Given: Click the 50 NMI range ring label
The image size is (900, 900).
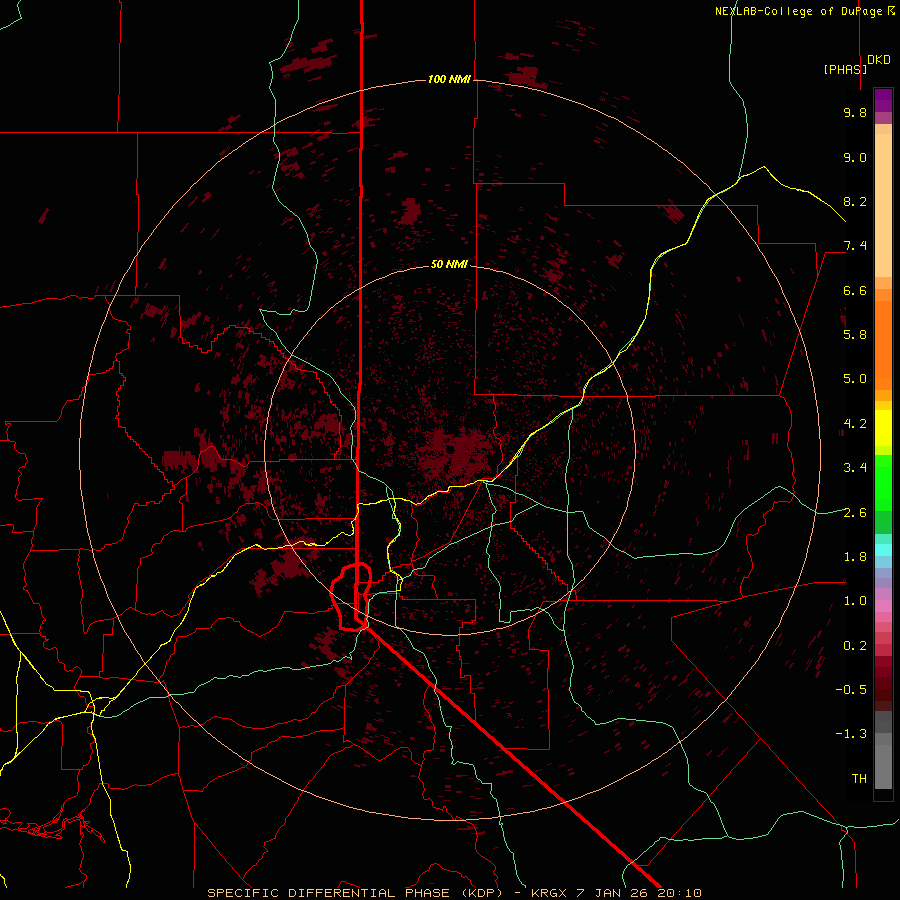Looking at the screenshot, I should (449, 264).
